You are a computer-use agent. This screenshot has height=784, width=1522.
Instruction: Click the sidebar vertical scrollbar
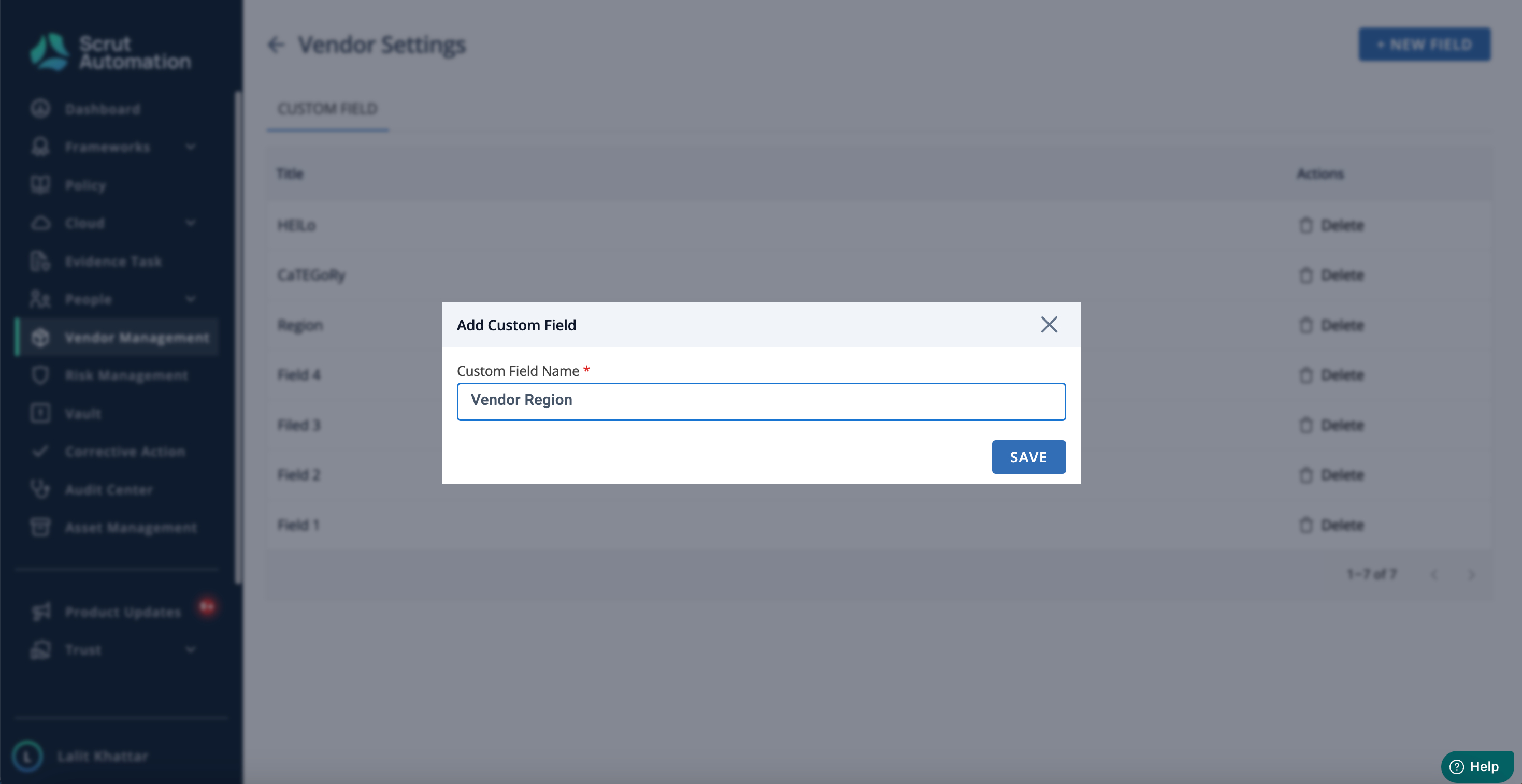click(x=238, y=337)
